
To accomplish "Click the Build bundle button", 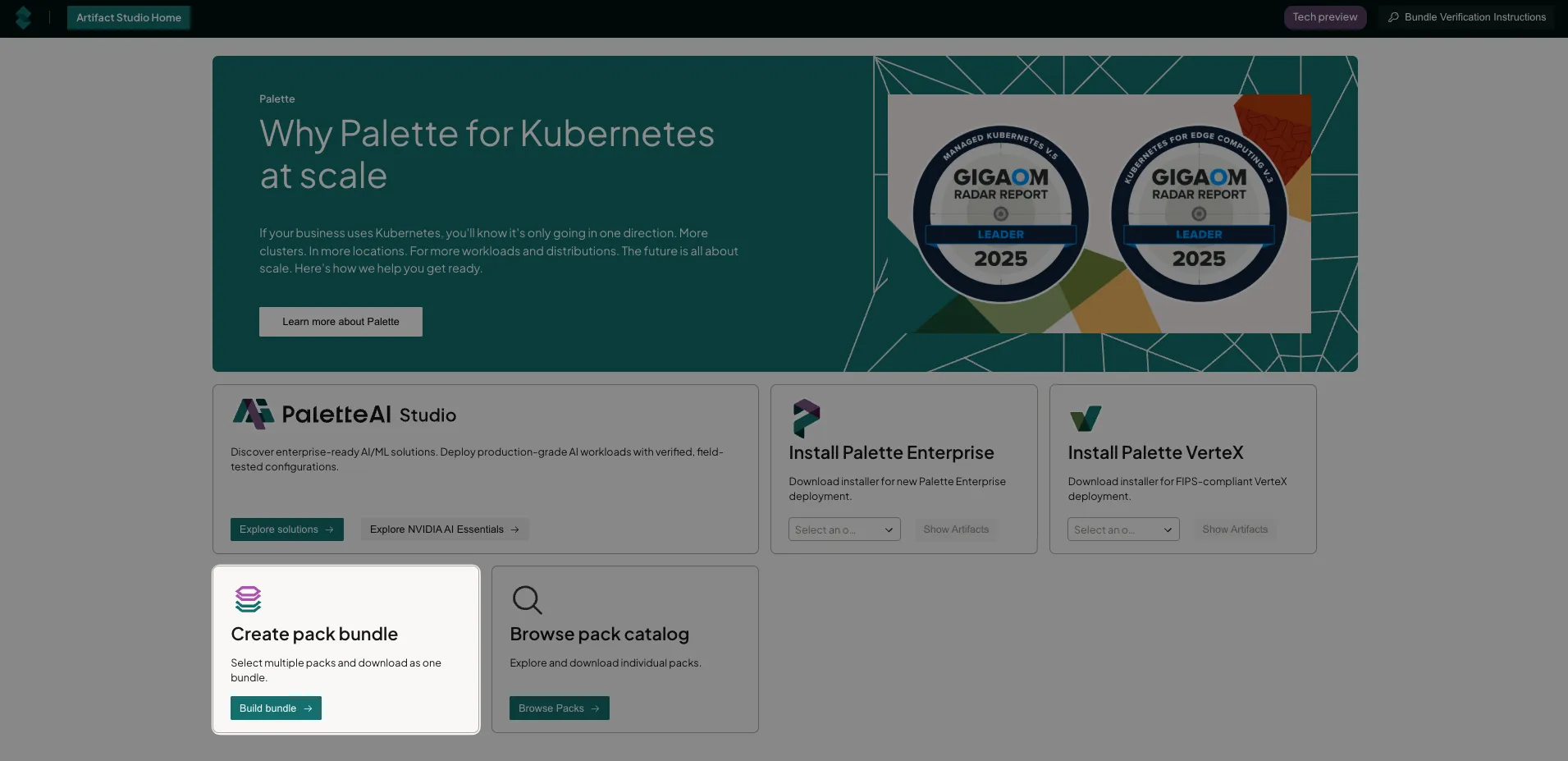I will point(275,708).
